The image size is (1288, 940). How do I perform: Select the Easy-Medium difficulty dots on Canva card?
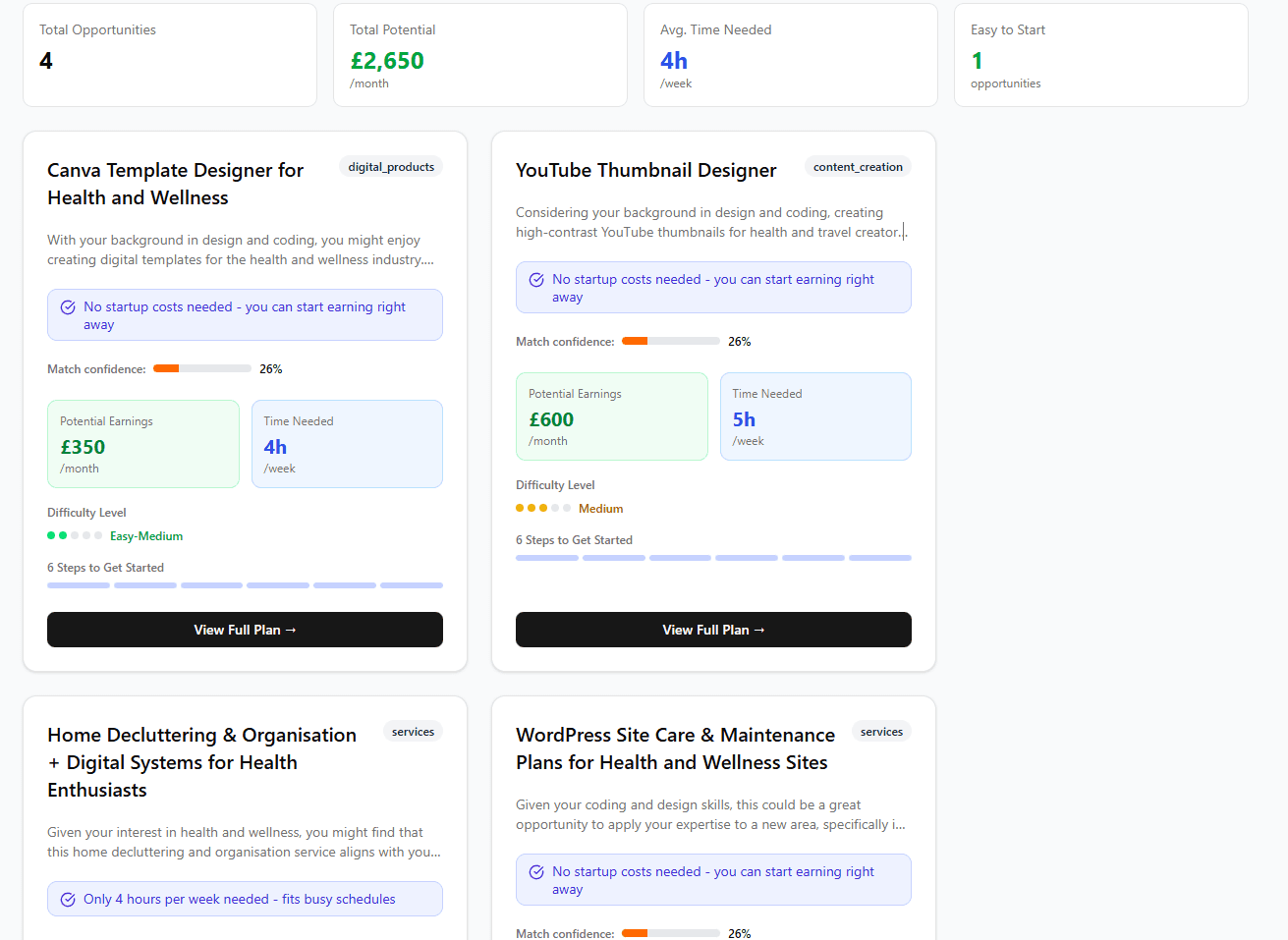click(74, 535)
